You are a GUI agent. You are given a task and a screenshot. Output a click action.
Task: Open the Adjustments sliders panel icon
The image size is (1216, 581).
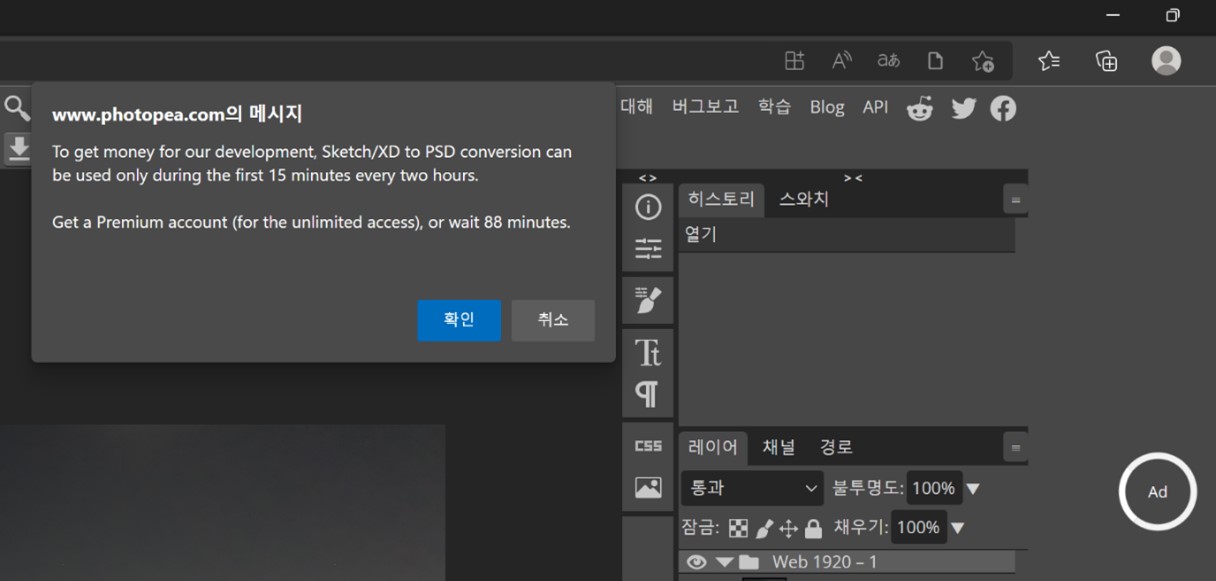648,249
